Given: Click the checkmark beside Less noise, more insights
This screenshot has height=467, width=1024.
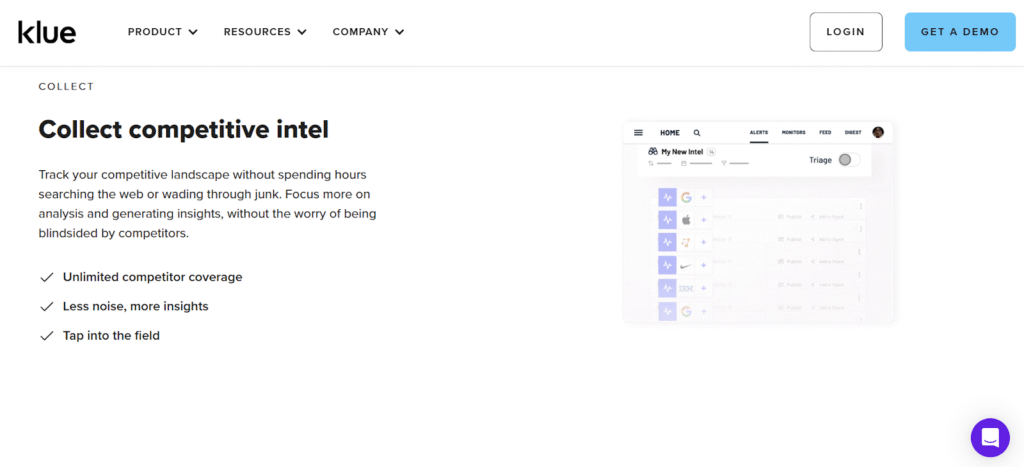Looking at the screenshot, I should click(46, 306).
